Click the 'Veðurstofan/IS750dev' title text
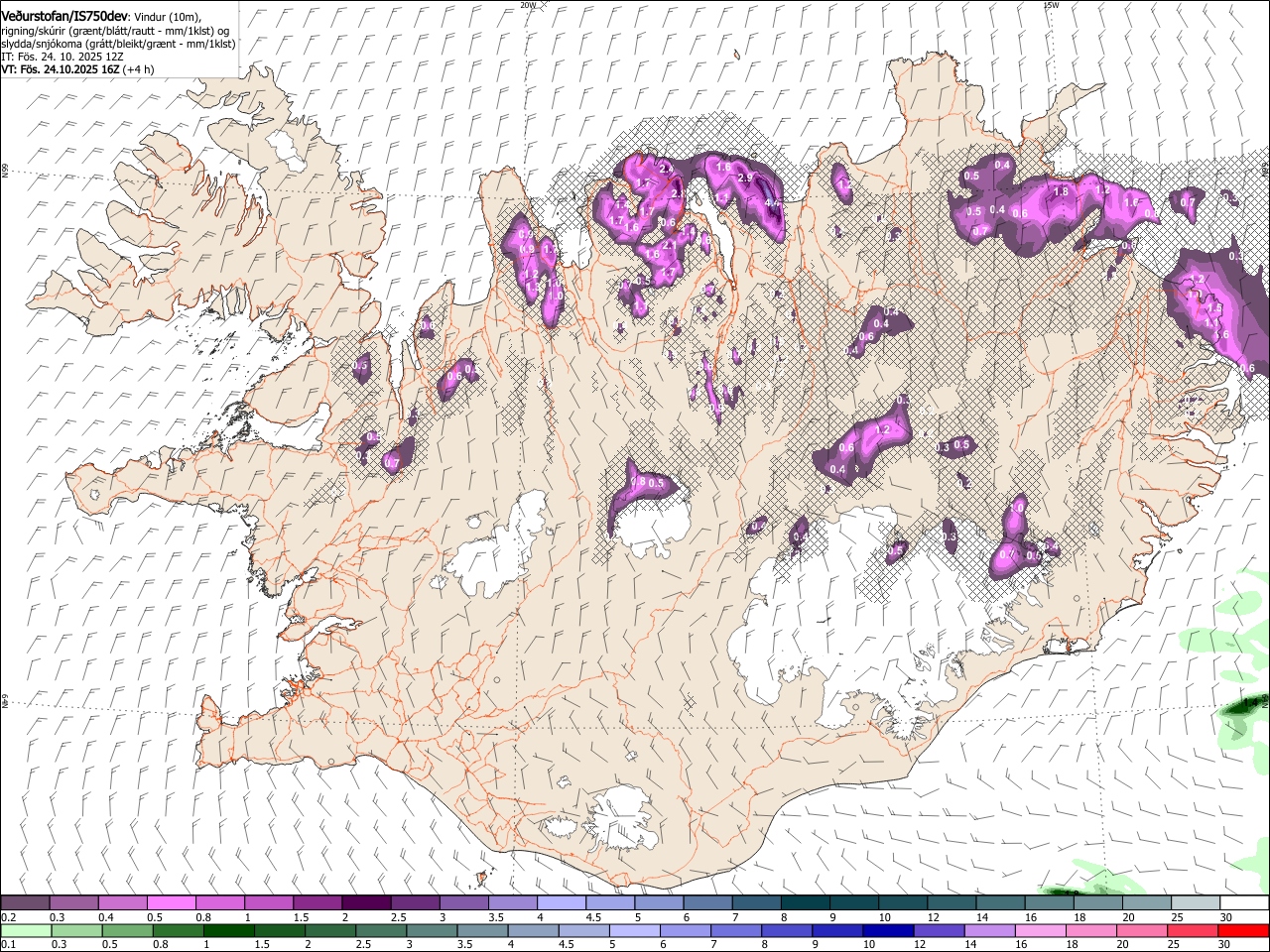This screenshot has width=1270, height=952. pos(63,15)
